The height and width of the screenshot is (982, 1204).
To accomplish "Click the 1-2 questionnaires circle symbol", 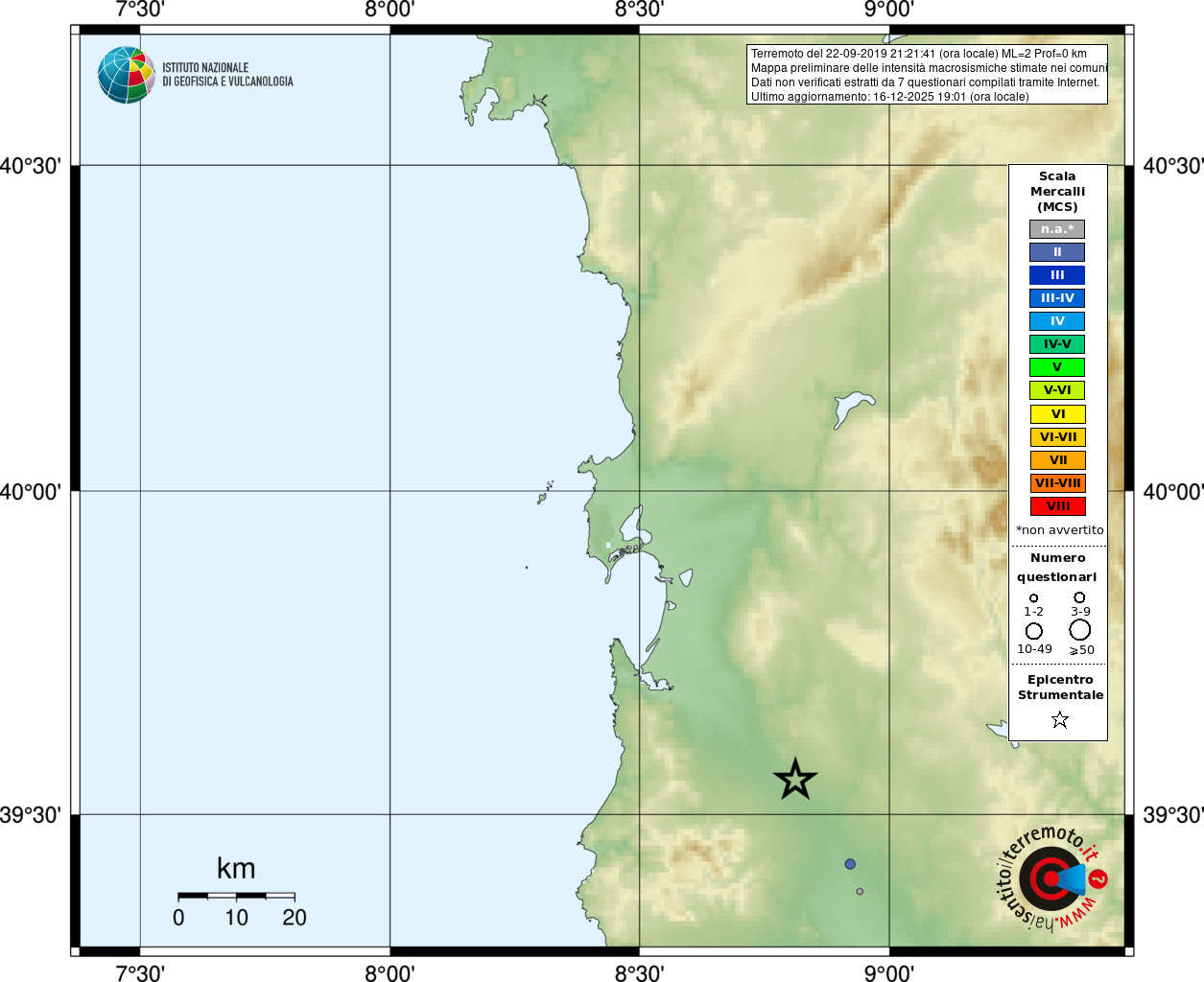I will click(x=1033, y=598).
